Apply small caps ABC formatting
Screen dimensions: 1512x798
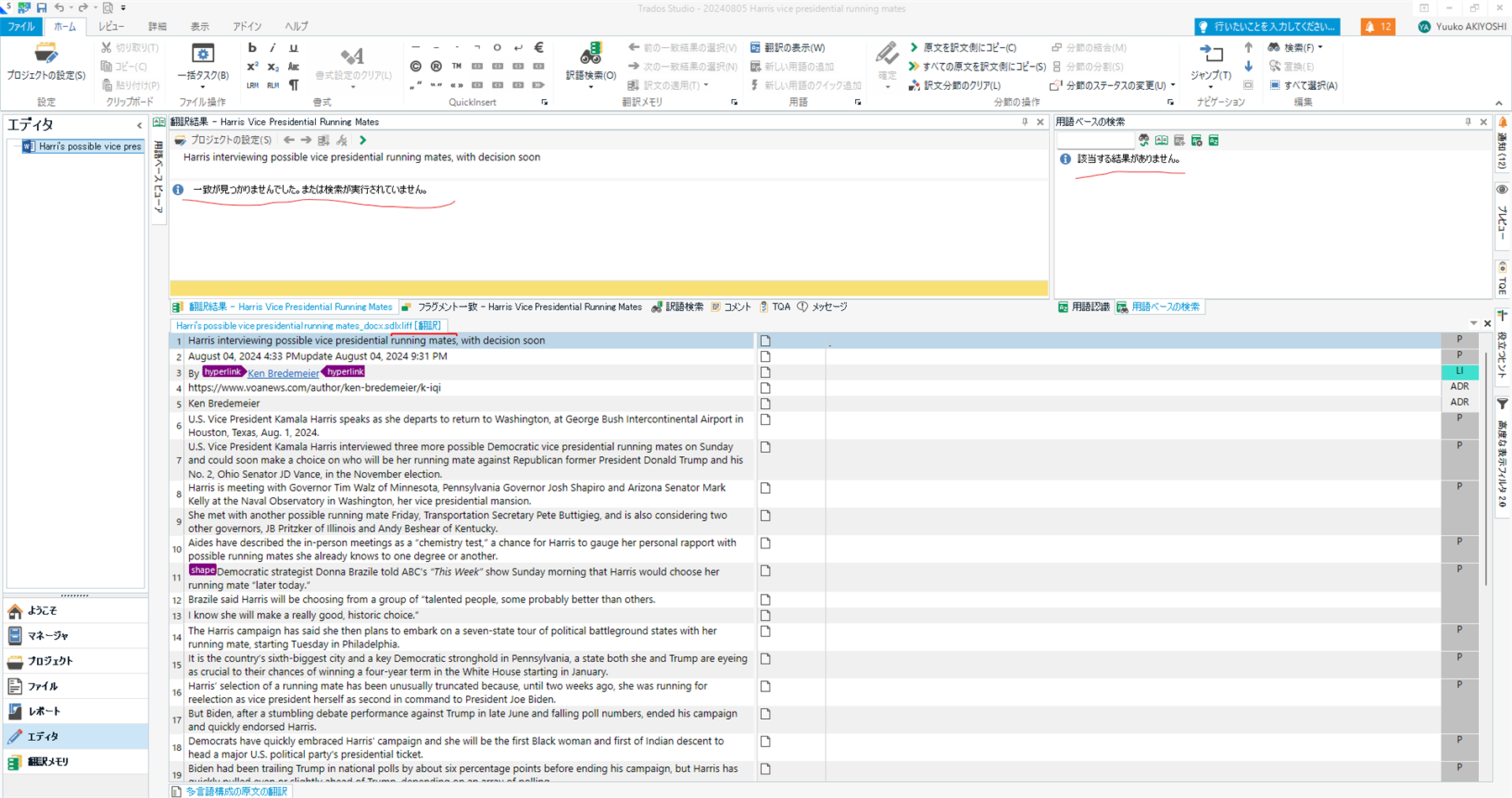click(x=293, y=66)
